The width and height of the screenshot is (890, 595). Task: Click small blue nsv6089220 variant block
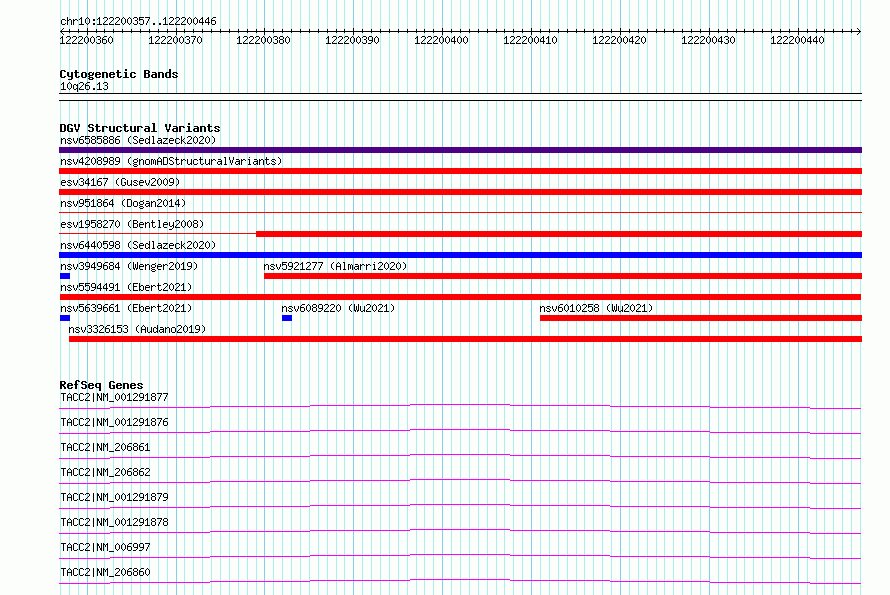pos(287,318)
